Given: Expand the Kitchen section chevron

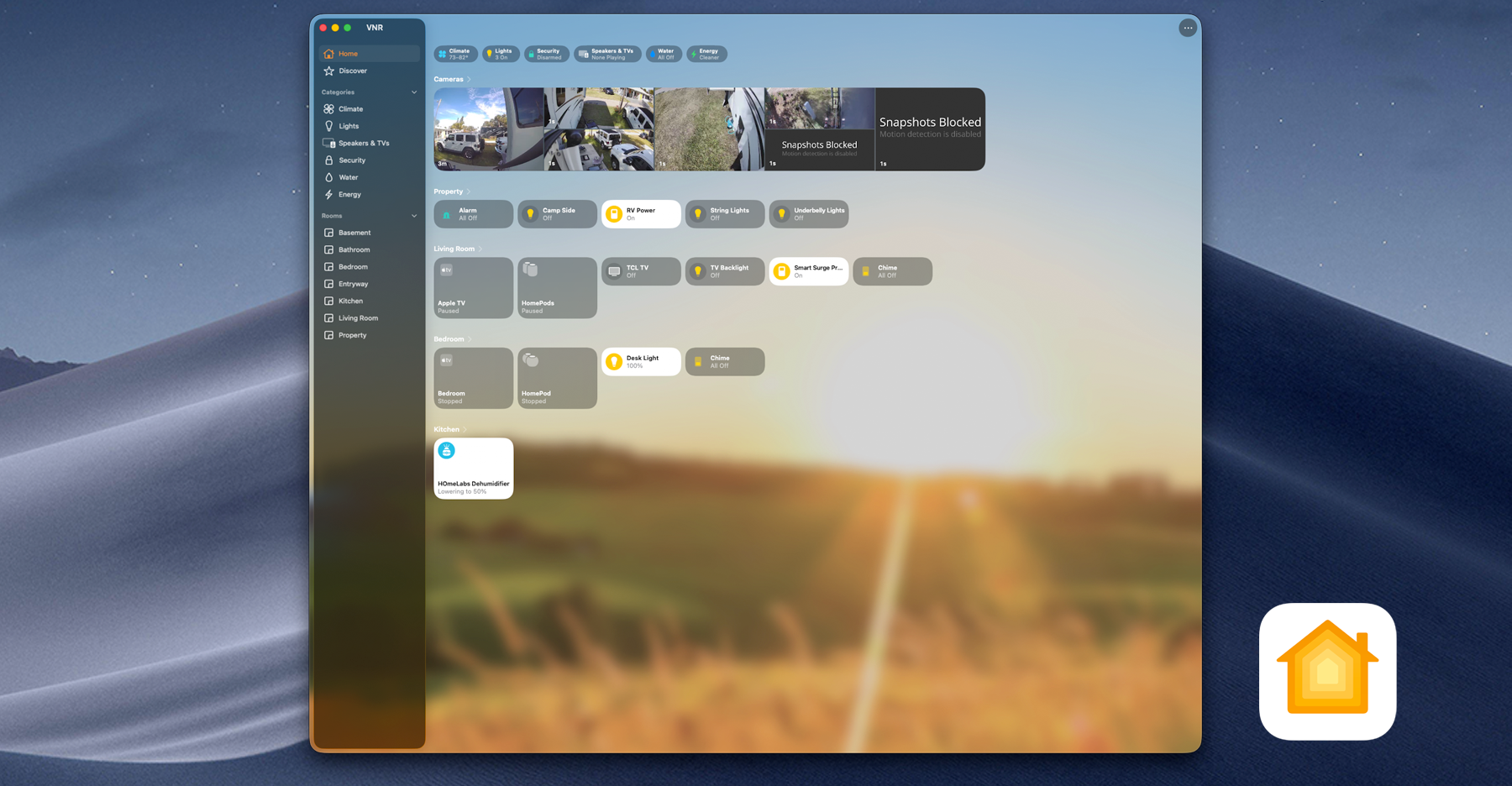Looking at the screenshot, I should coord(465,430).
